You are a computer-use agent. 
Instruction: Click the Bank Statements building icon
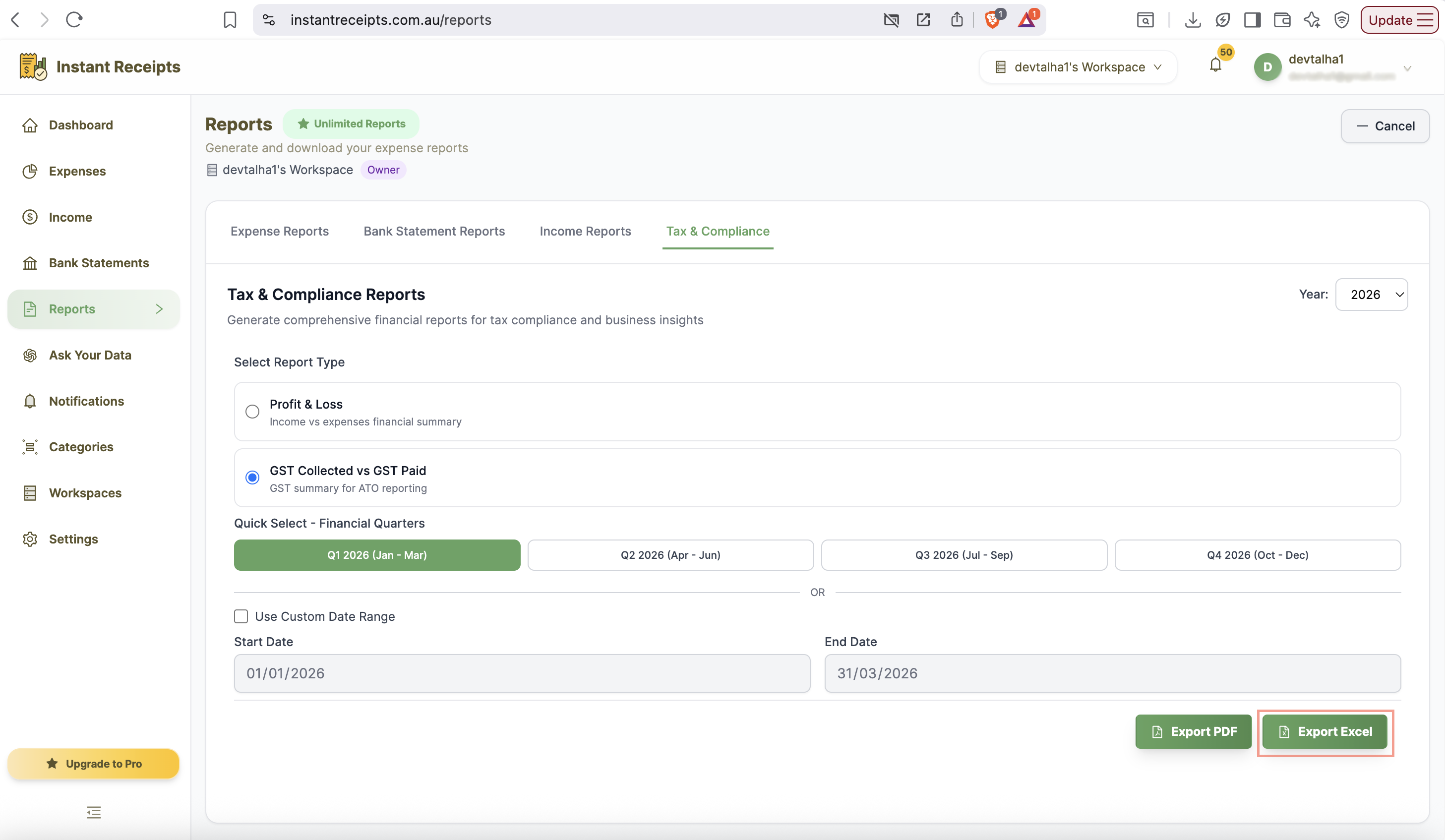pyautogui.click(x=30, y=263)
